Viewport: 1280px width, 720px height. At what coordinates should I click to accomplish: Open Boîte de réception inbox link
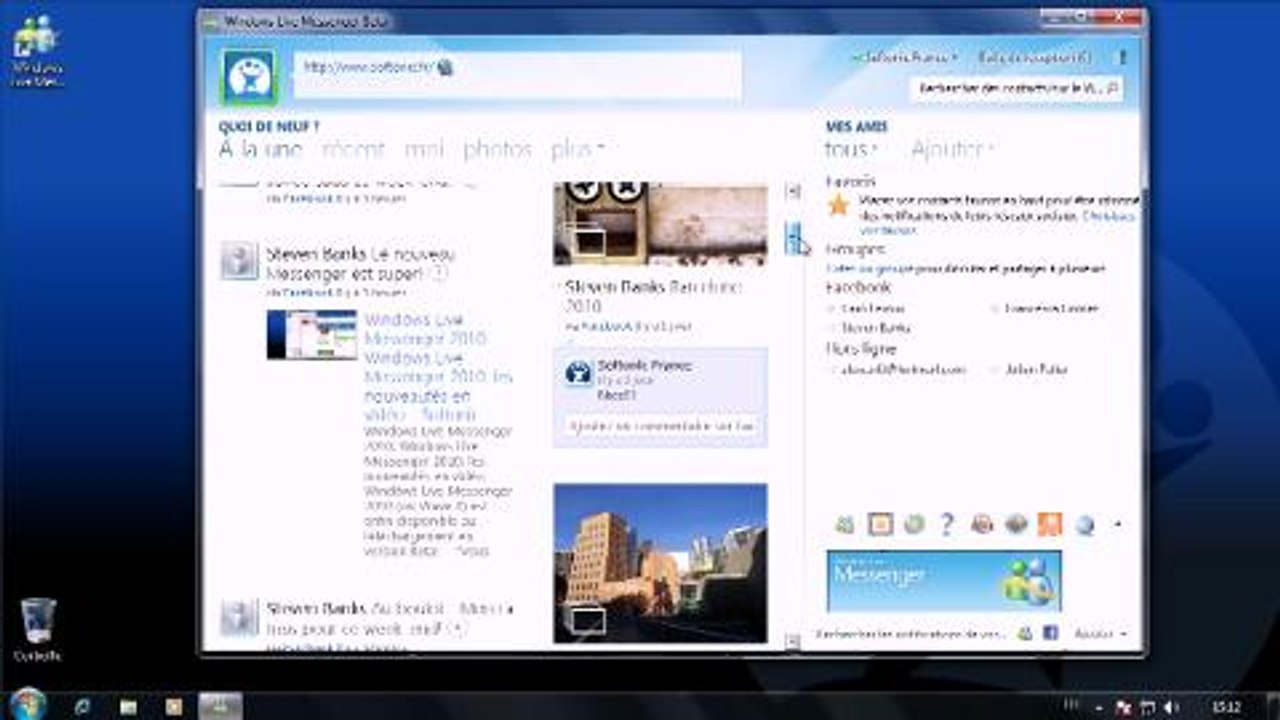tap(1034, 58)
